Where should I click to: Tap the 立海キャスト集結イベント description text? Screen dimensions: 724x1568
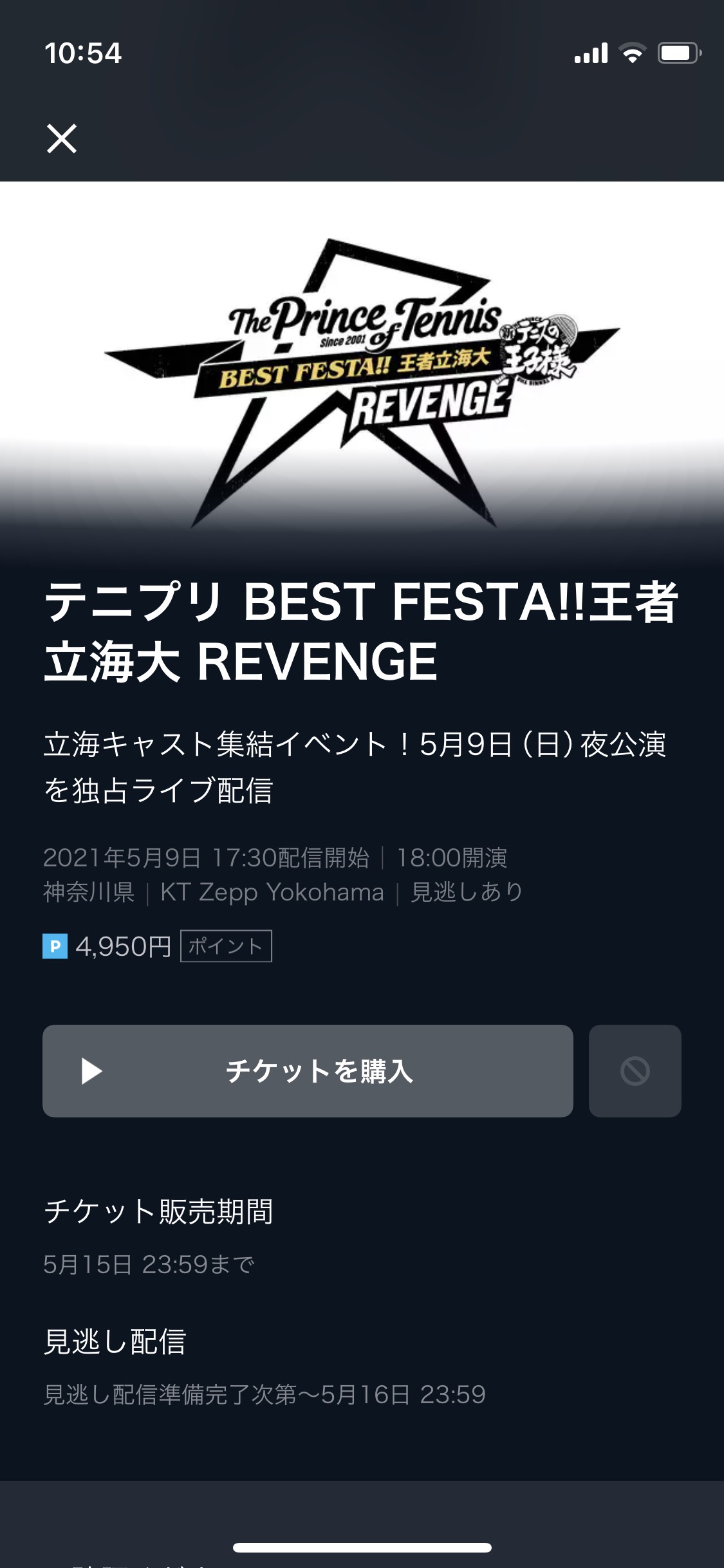(355, 767)
